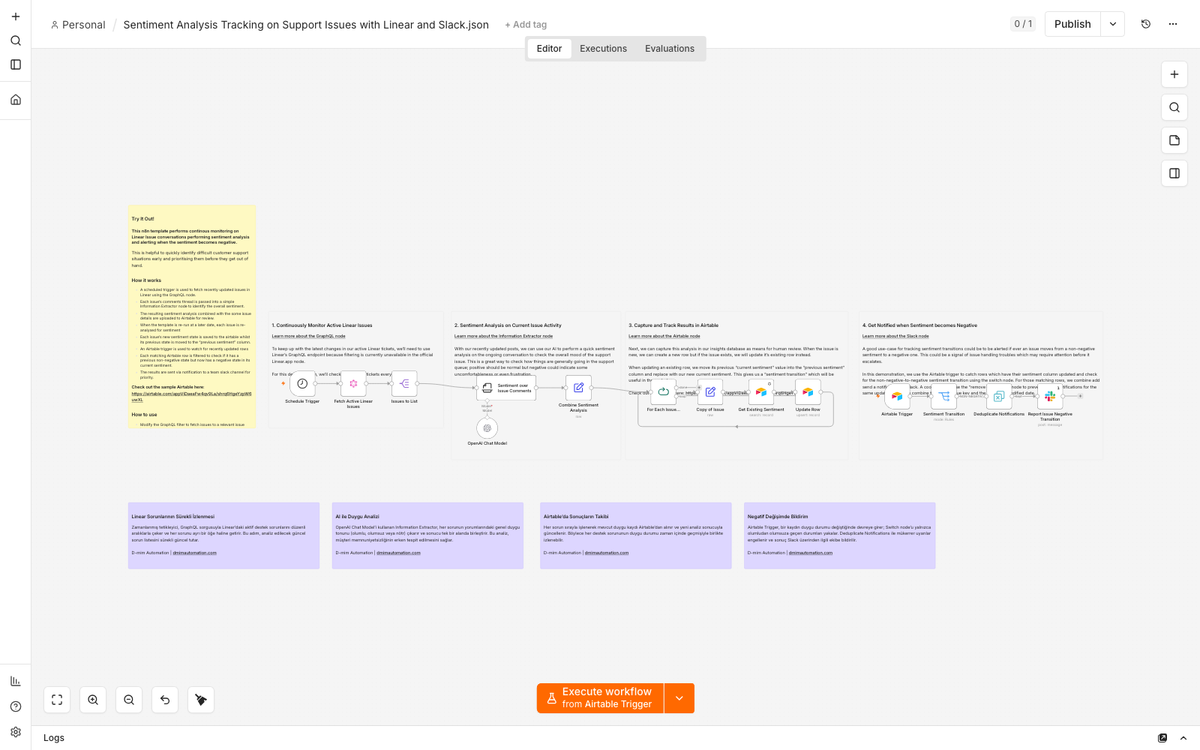Select Sentiment over Issue Comments node
This screenshot has width=1200, height=750.
[506, 387]
